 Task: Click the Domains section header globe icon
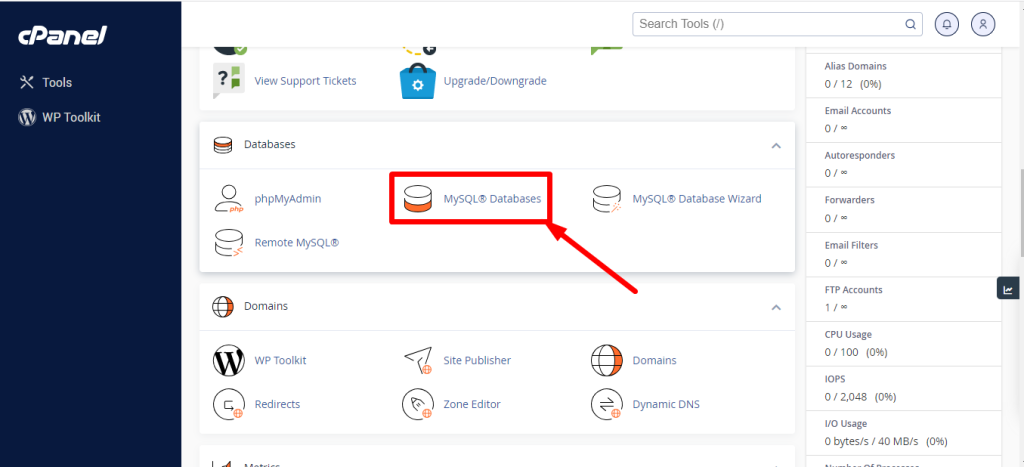click(x=223, y=306)
